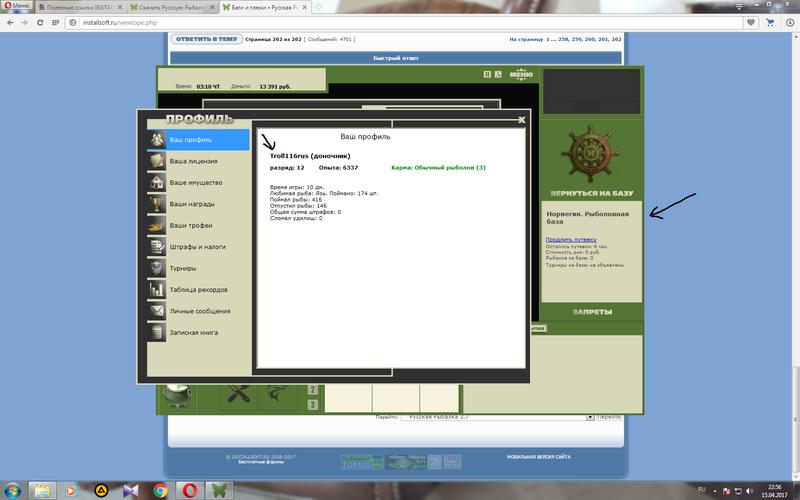The image size is (800, 500).
Task: Open a new browser tab with the plus button
Action: (319, 7)
